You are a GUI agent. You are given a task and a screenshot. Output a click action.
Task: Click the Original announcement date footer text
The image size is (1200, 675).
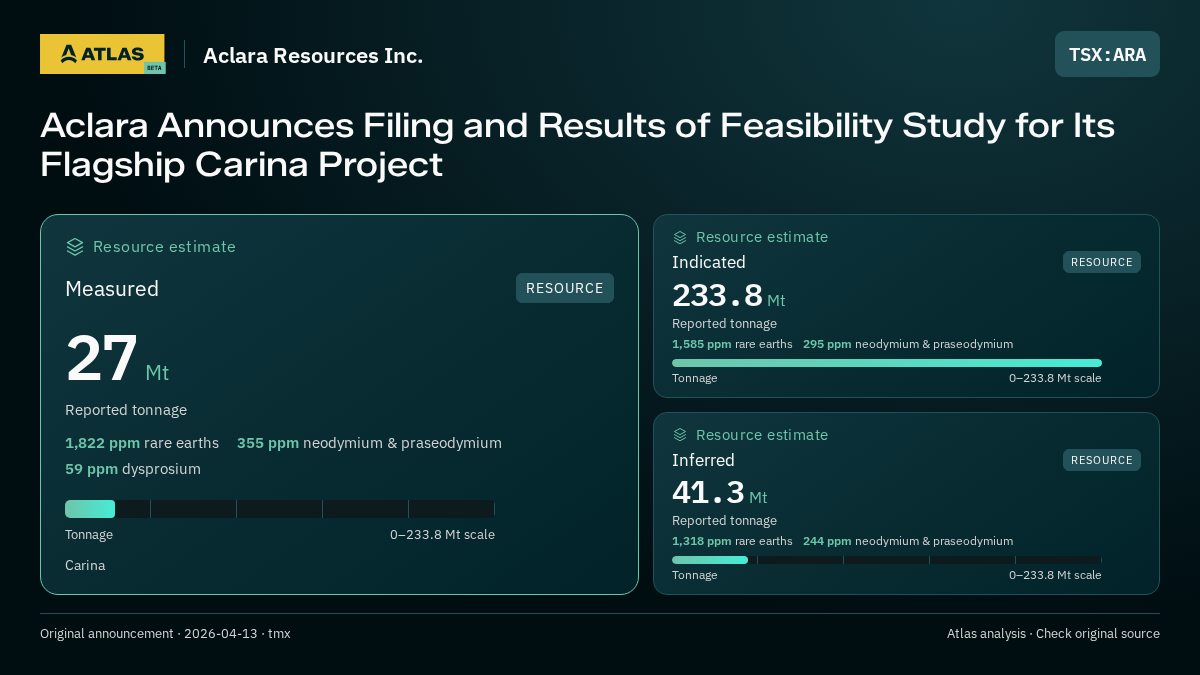point(165,634)
